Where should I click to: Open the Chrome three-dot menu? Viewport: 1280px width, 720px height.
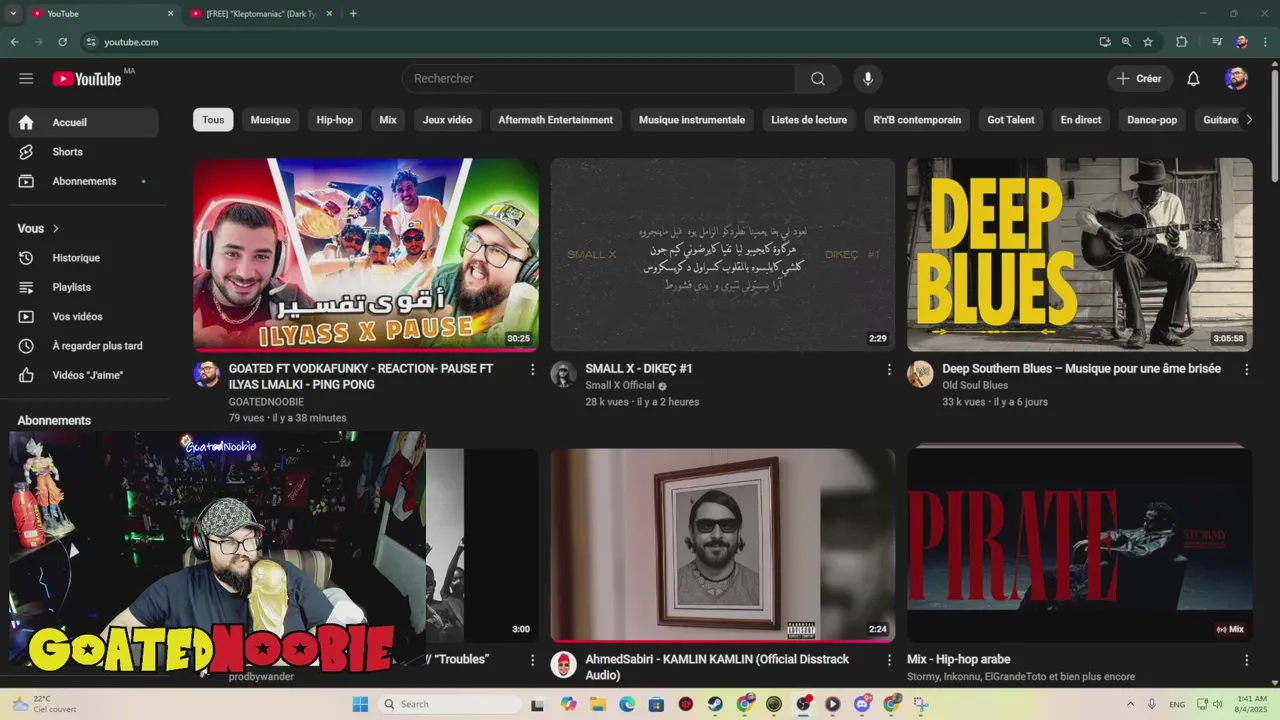click(1264, 42)
